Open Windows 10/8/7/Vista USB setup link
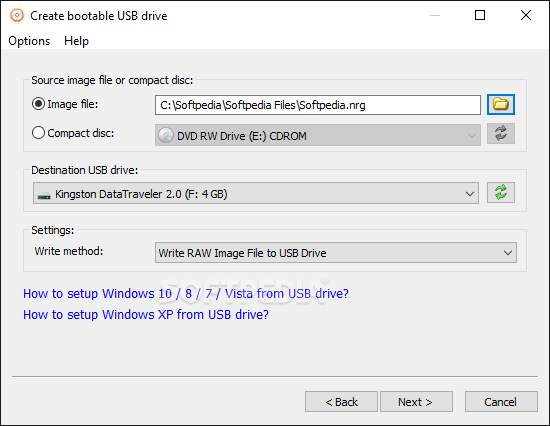This screenshot has height=426, width=550. coord(186,293)
